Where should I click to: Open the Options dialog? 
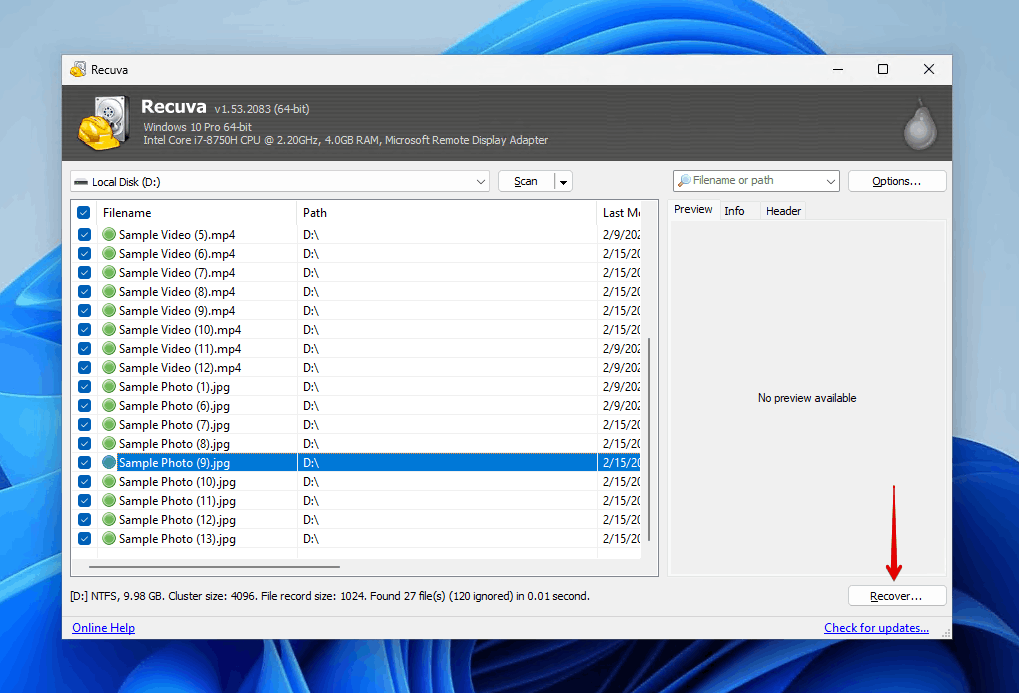(897, 181)
